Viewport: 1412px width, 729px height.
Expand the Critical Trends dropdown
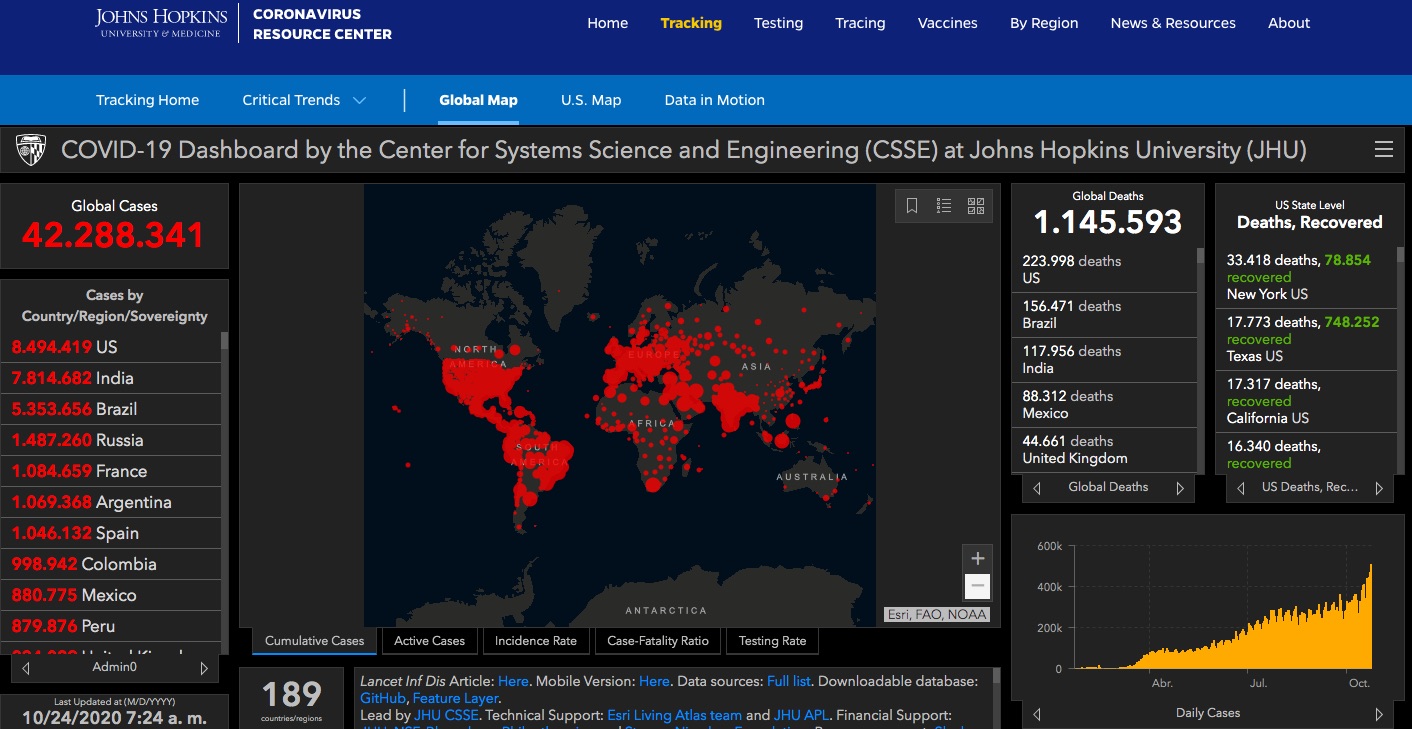click(359, 100)
